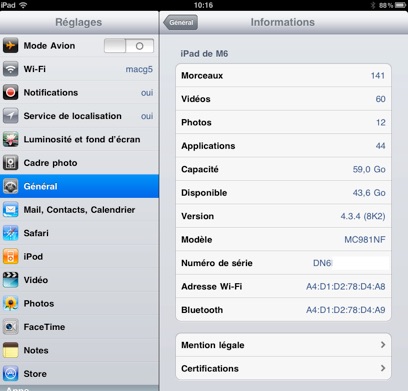The height and width of the screenshot is (391, 408).
Task: Tap the battery indicator in status bar
Action: 400,5
